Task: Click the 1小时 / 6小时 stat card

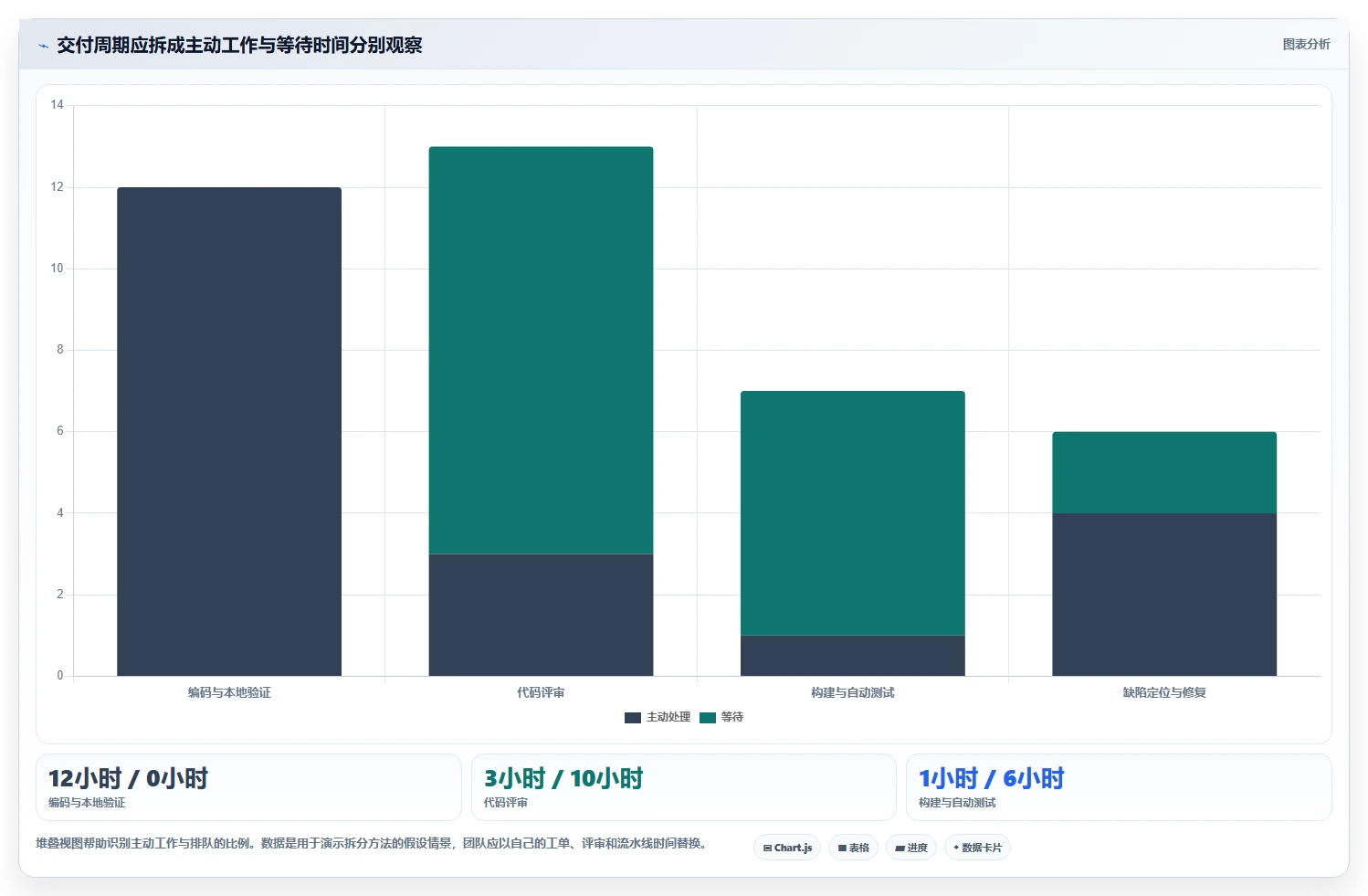Action: tap(1119, 787)
